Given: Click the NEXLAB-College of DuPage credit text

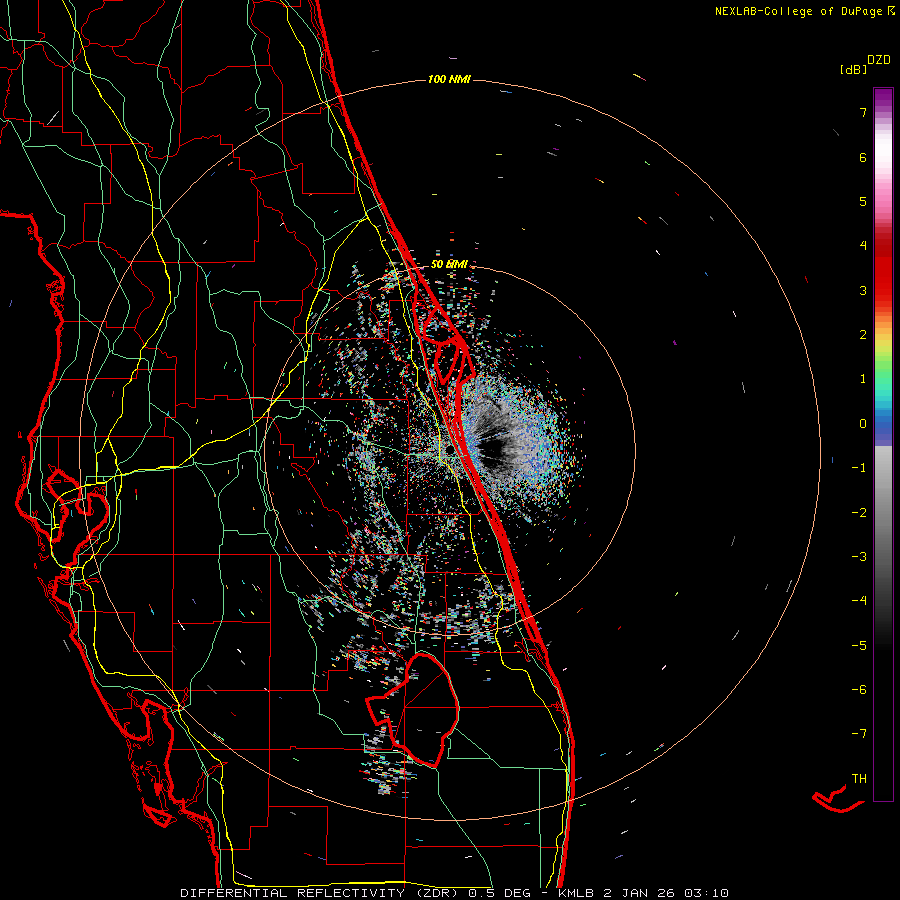Looking at the screenshot, I should (798, 11).
